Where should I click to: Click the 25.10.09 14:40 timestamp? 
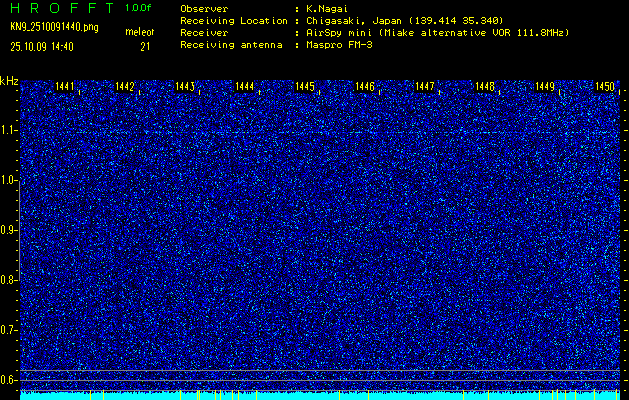(x=42, y=46)
